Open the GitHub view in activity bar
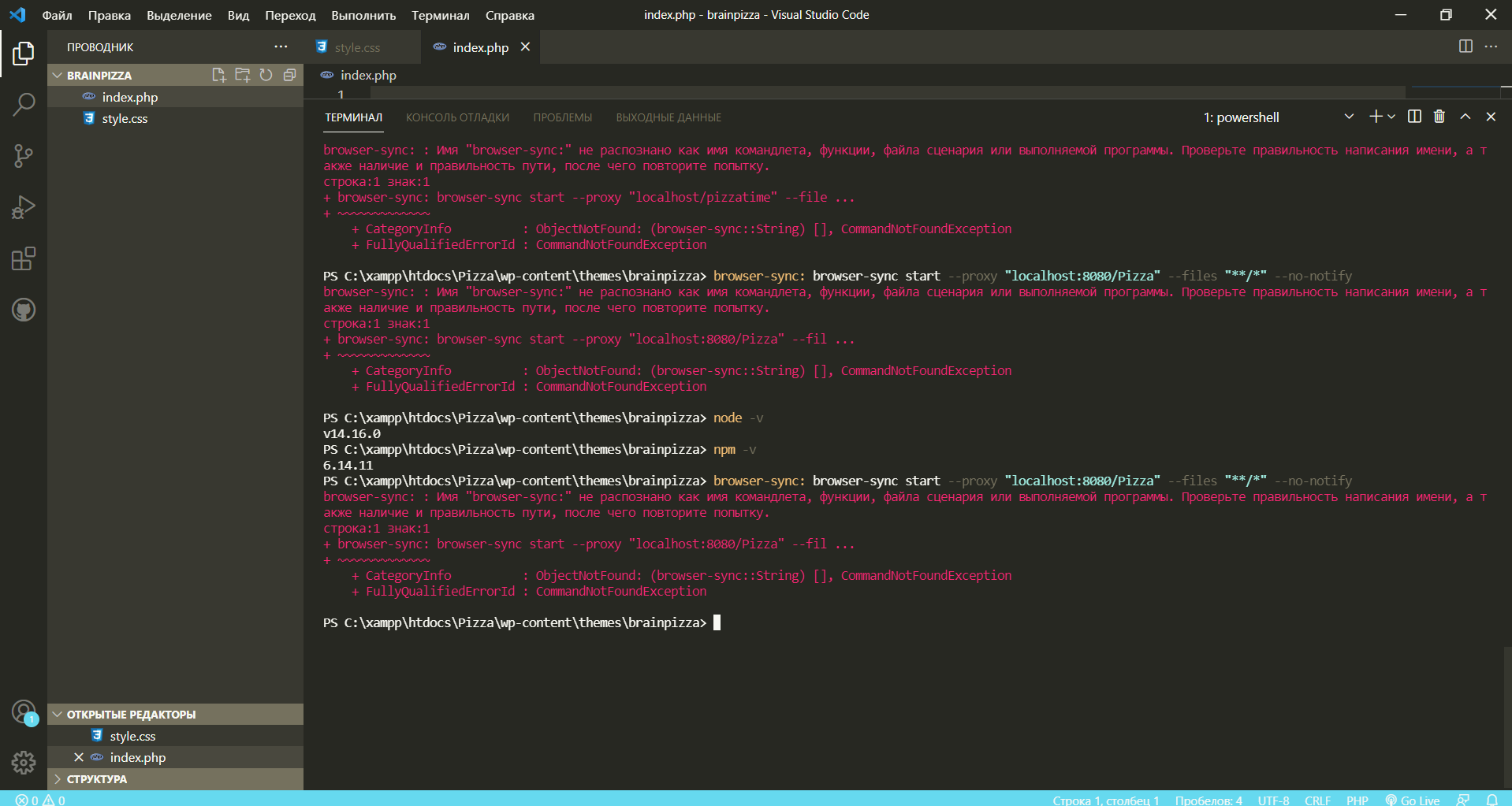This screenshot has height=806, width=1512. point(24,310)
